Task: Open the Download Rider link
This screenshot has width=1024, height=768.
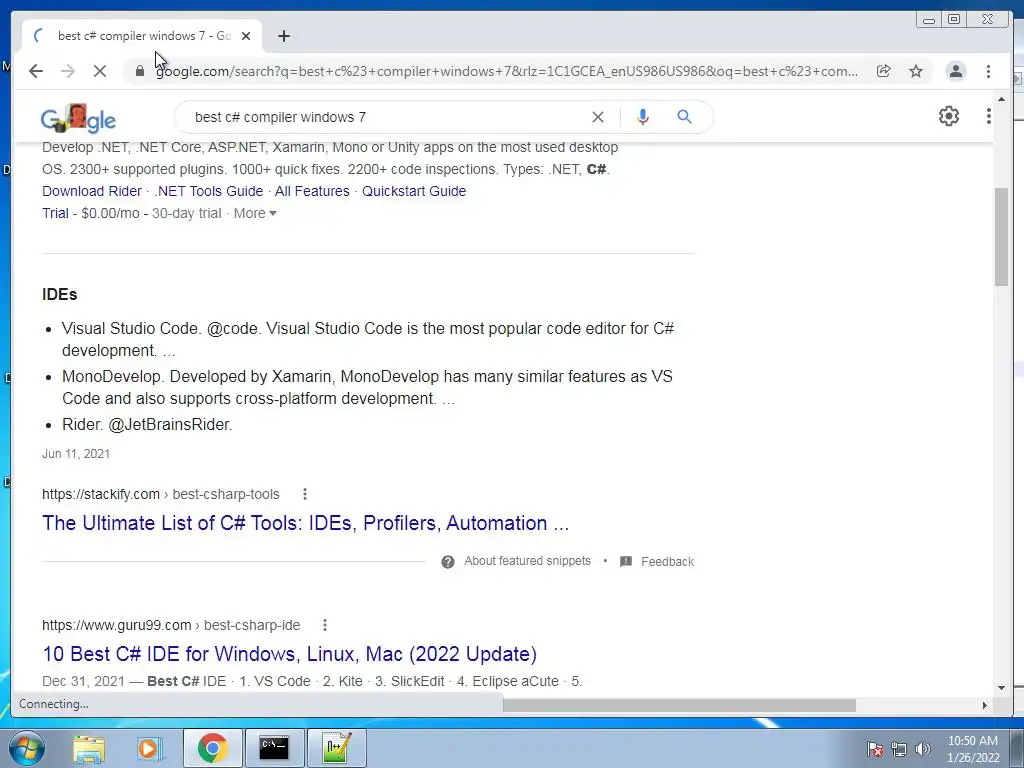Action: pyautogui.click(x=92, y=191)
